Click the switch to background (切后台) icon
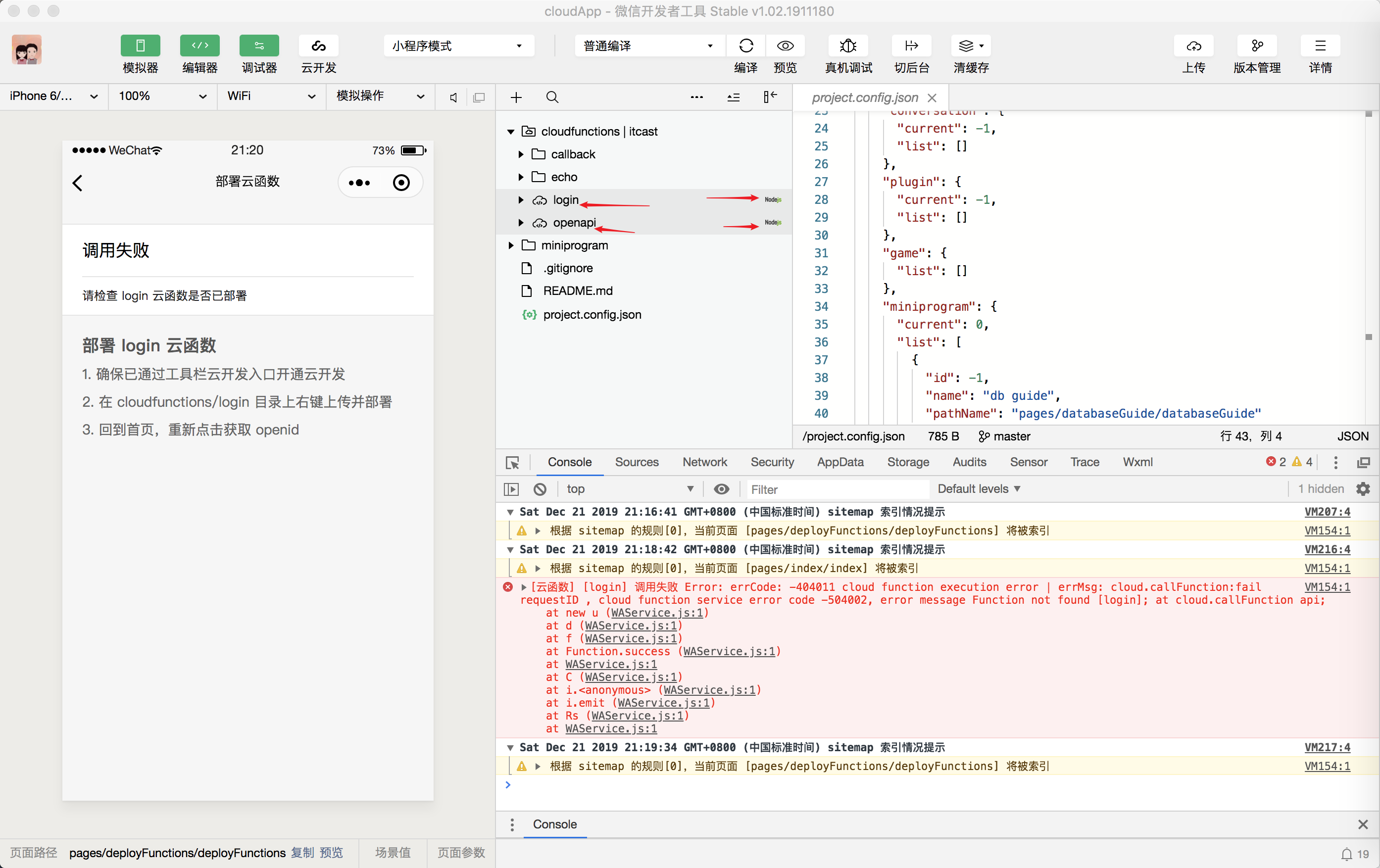 click(x=911, y=46)
